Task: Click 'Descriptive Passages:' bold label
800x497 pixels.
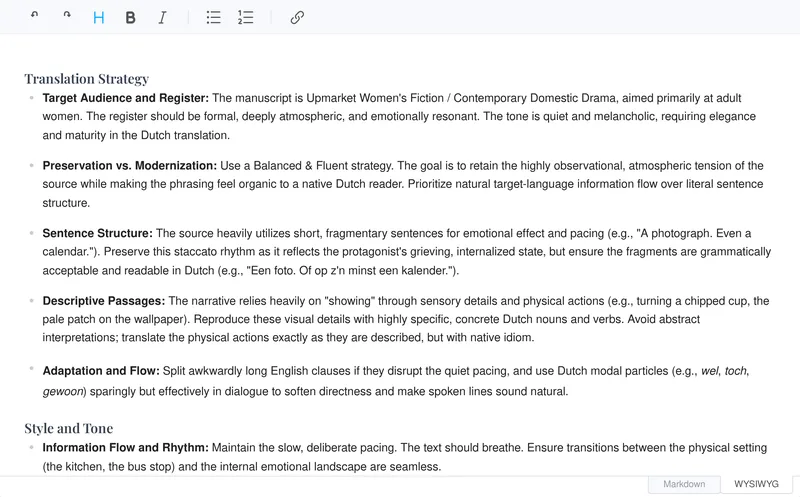Action: 104,301
